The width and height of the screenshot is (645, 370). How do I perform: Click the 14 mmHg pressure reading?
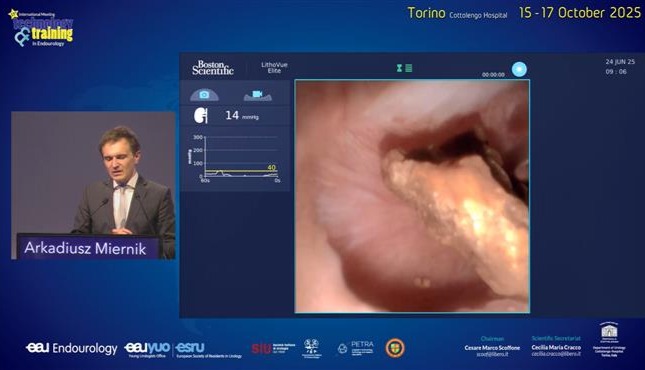coord(242,116)
